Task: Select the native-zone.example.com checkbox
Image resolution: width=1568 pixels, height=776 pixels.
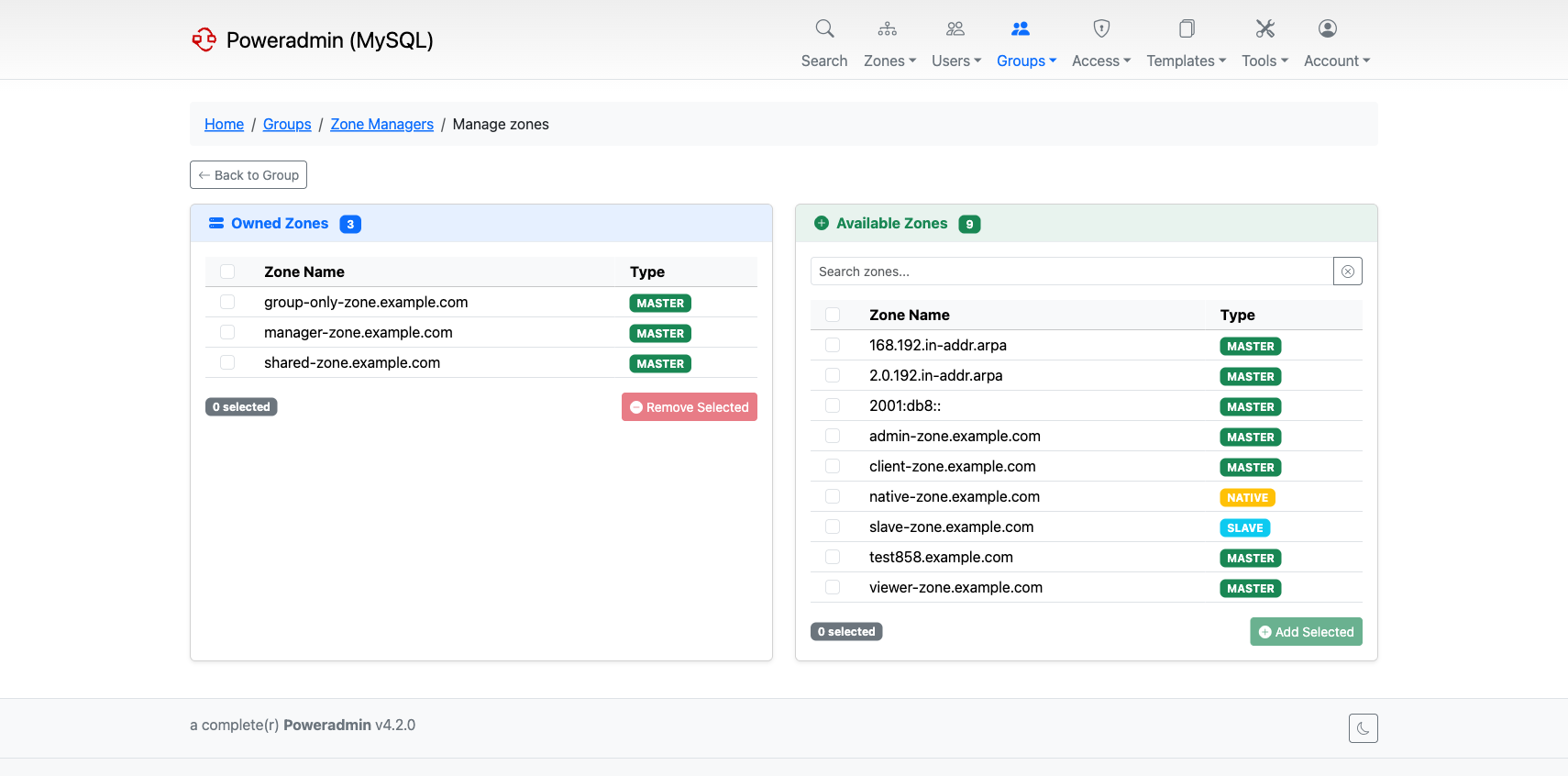Action: coord(833,497)
